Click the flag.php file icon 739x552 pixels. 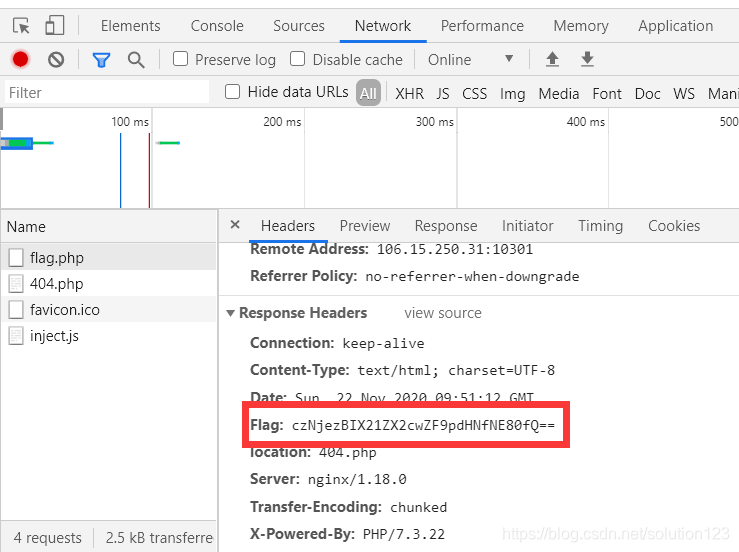point(16,258)
